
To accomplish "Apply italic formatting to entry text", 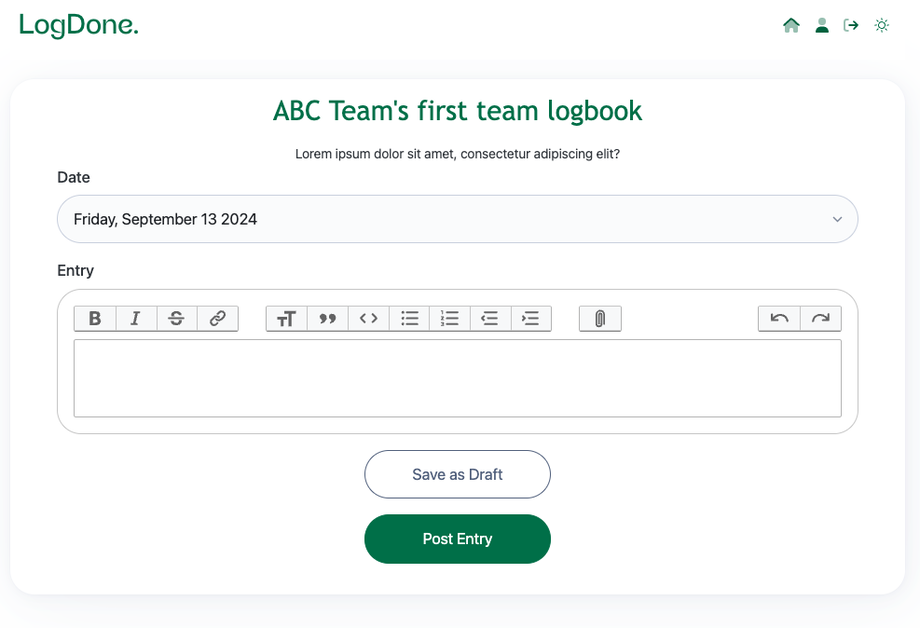I will [136, 319].
